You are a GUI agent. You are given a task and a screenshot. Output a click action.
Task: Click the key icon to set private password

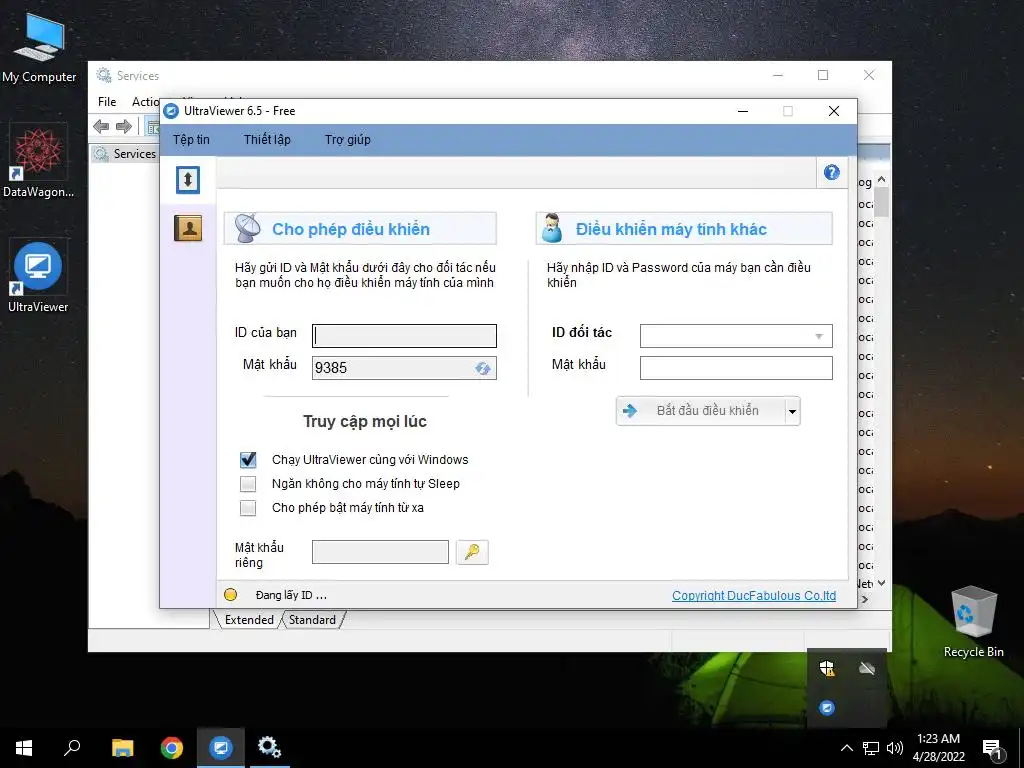coord(472,552)
